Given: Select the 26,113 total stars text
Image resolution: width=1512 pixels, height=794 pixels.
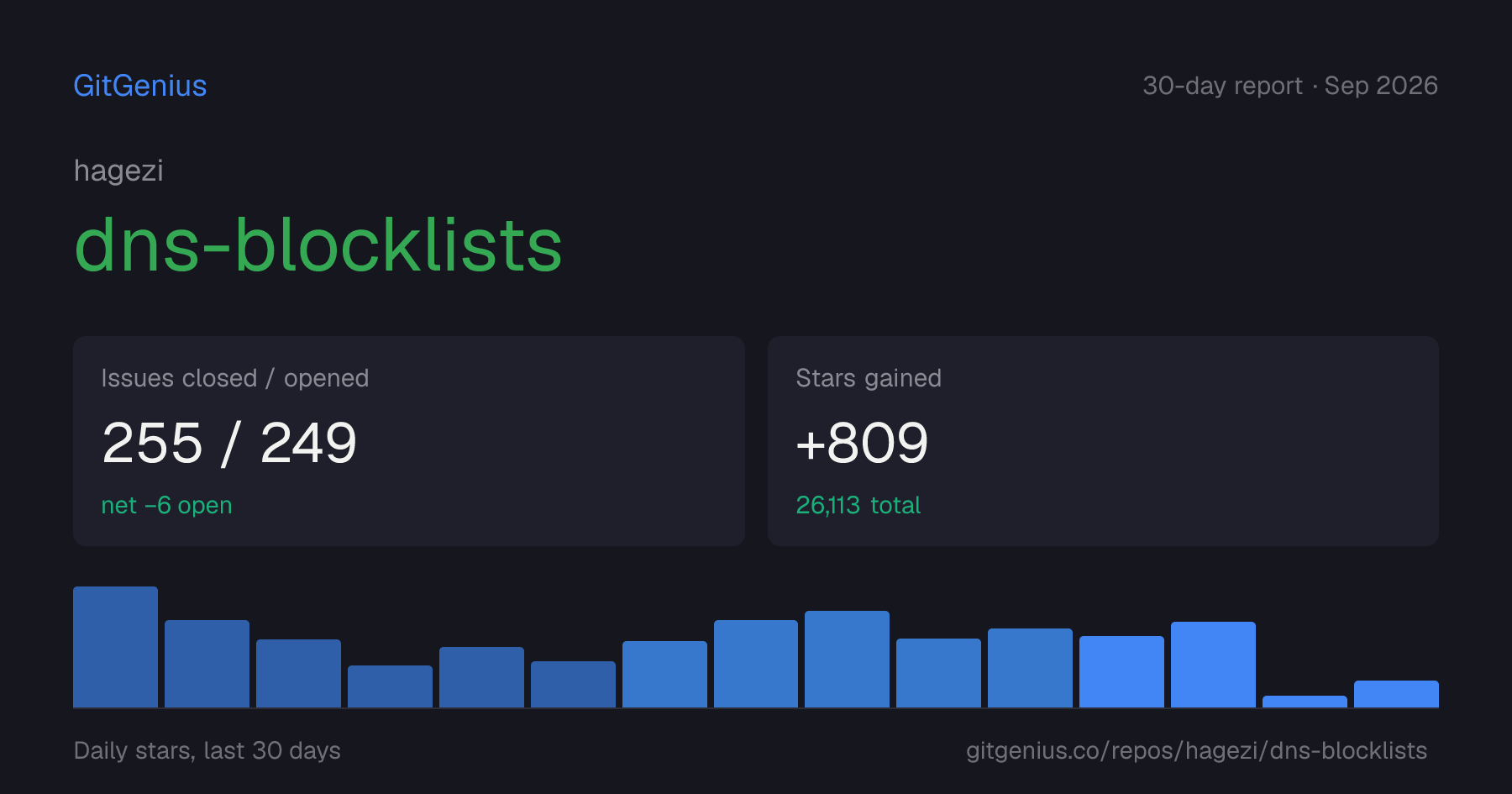Looking at the screenshot, I should coord(858,505).
